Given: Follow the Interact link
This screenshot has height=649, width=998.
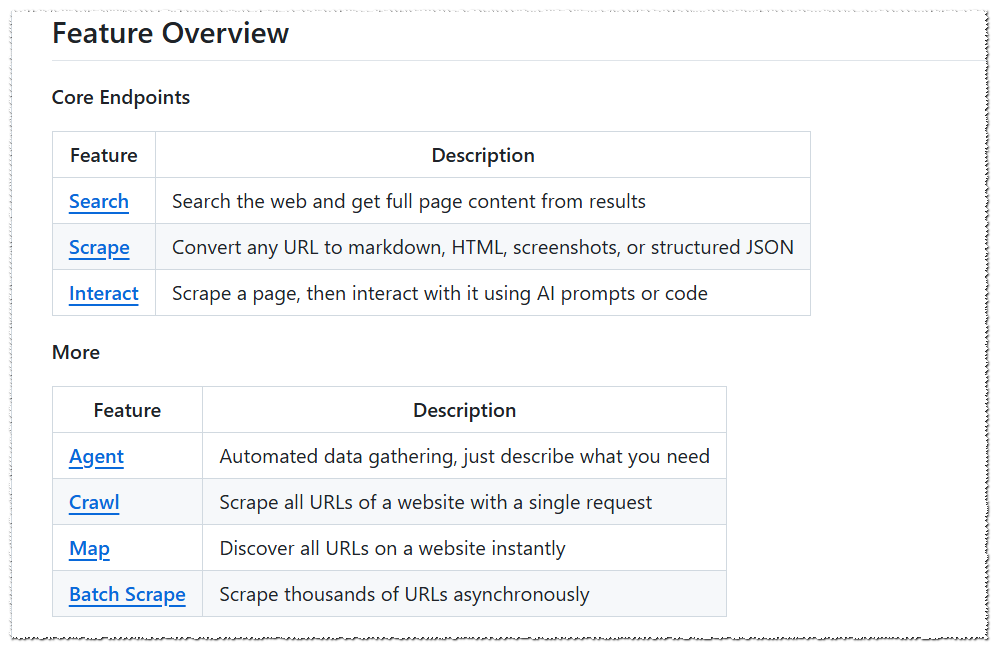Looking at the screenshot, I should pos(103,293).
